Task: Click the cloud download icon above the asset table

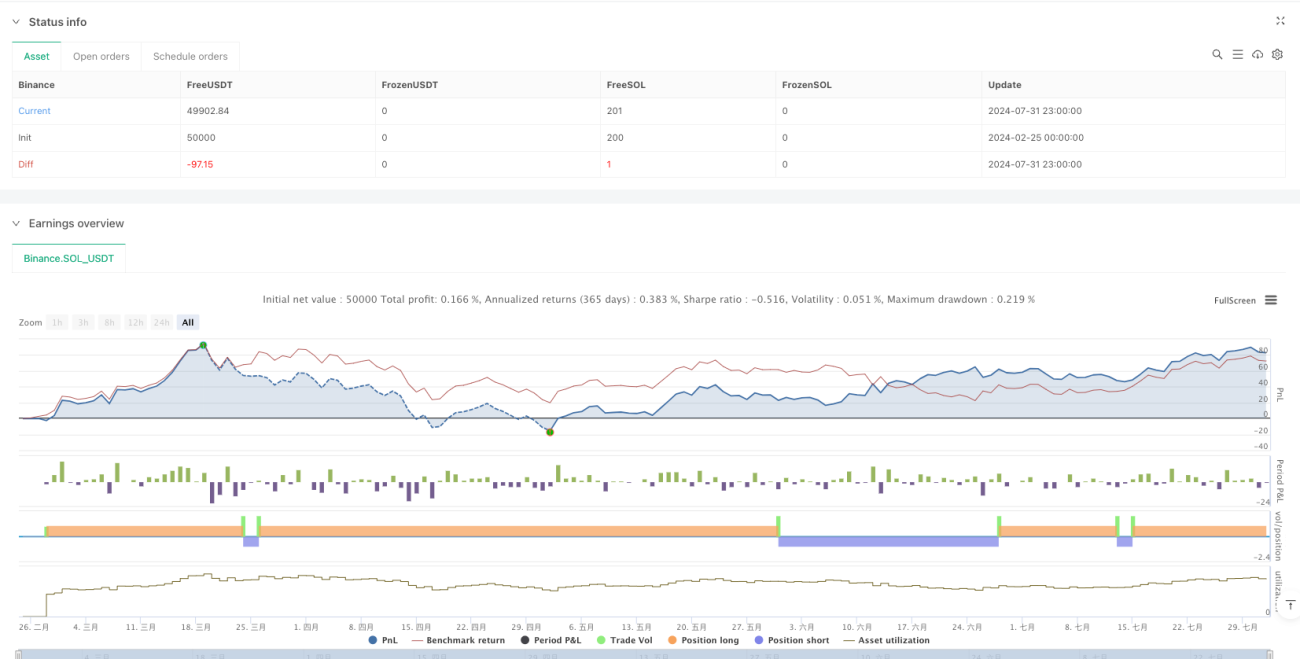Action: (1257, 54)
